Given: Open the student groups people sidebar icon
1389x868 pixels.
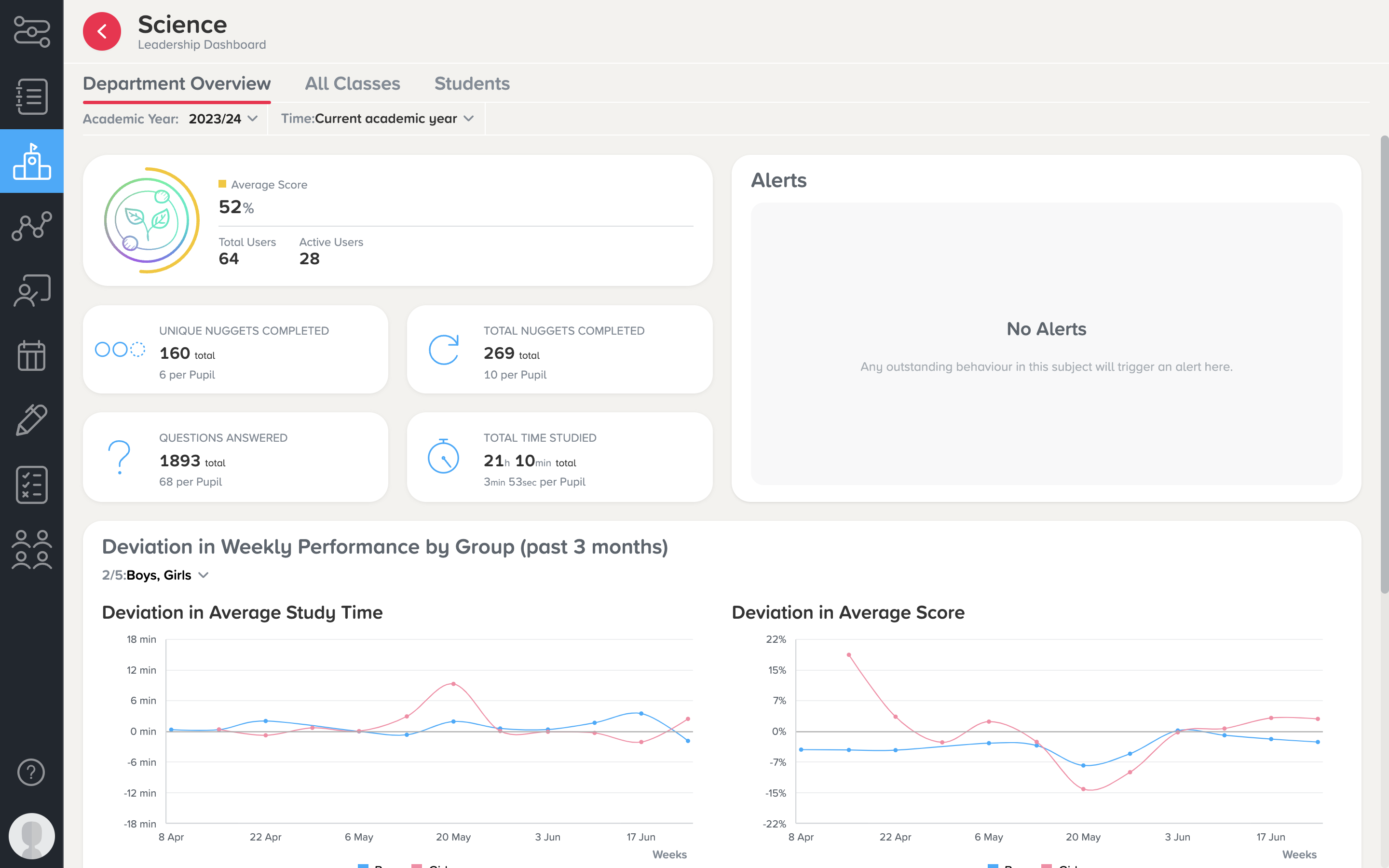Looking at the screenshot, I should coord(31,549).
